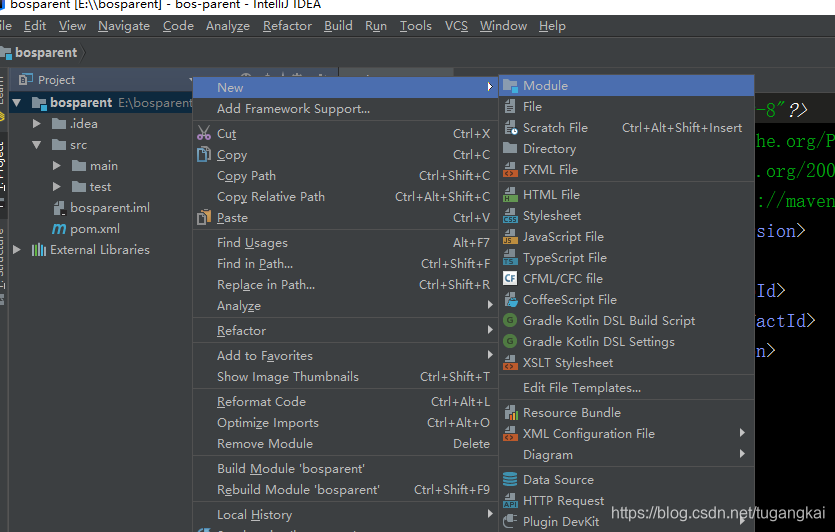Expand the test folder
This screenshot has width=835, height=532.
click(x=56, y=187)
